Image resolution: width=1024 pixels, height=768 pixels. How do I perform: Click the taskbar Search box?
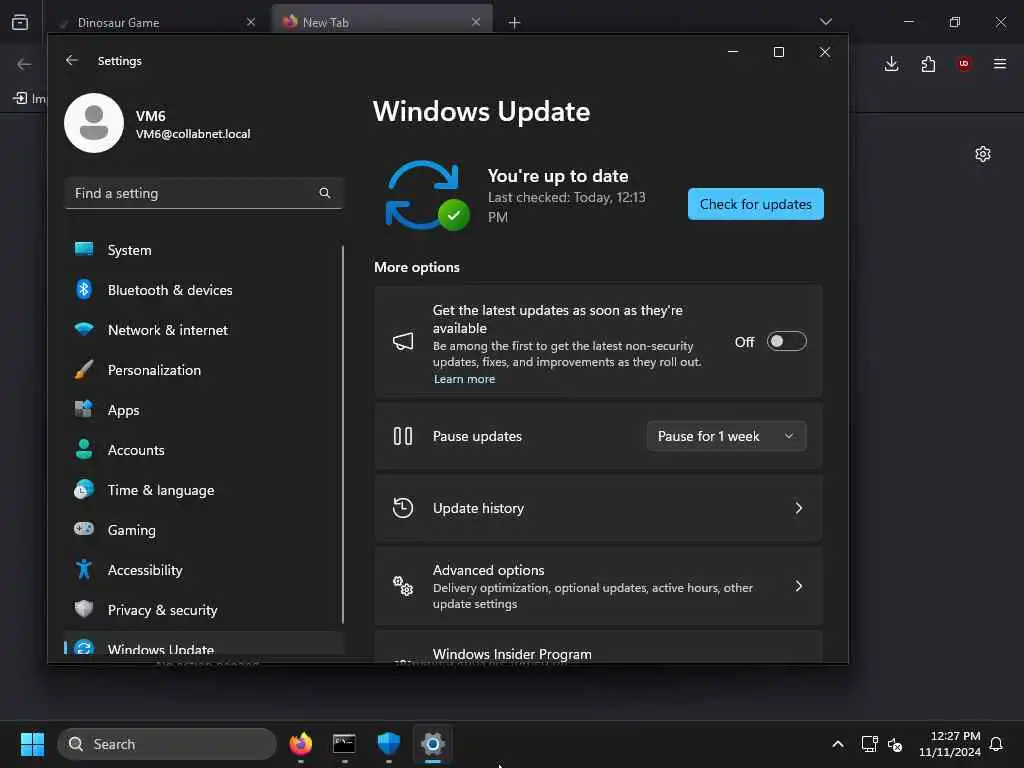coord(167,744)
